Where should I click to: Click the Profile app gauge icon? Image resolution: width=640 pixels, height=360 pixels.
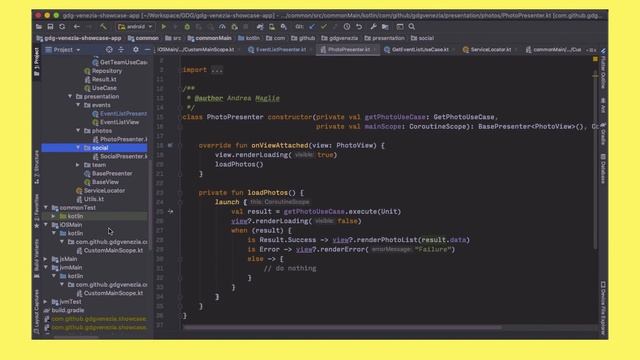222,27
